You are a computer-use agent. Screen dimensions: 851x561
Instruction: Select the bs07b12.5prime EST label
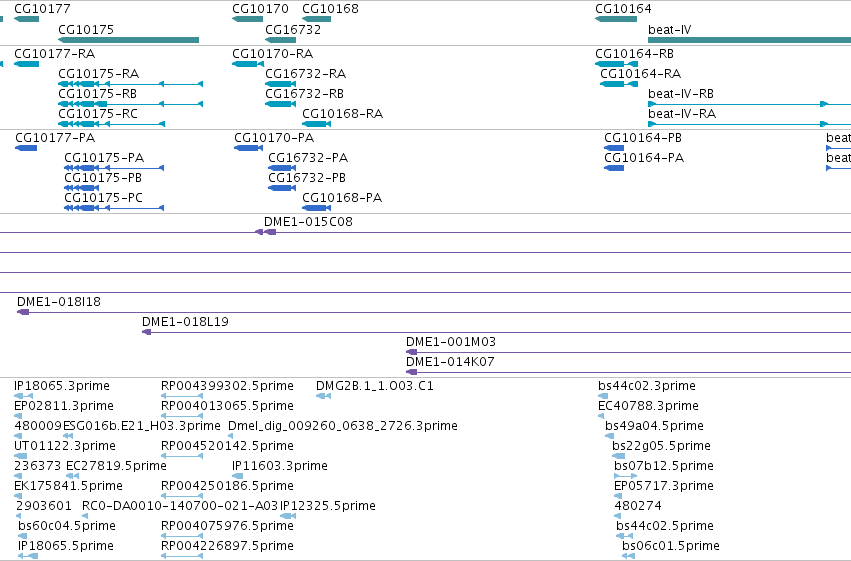[664, 467]
